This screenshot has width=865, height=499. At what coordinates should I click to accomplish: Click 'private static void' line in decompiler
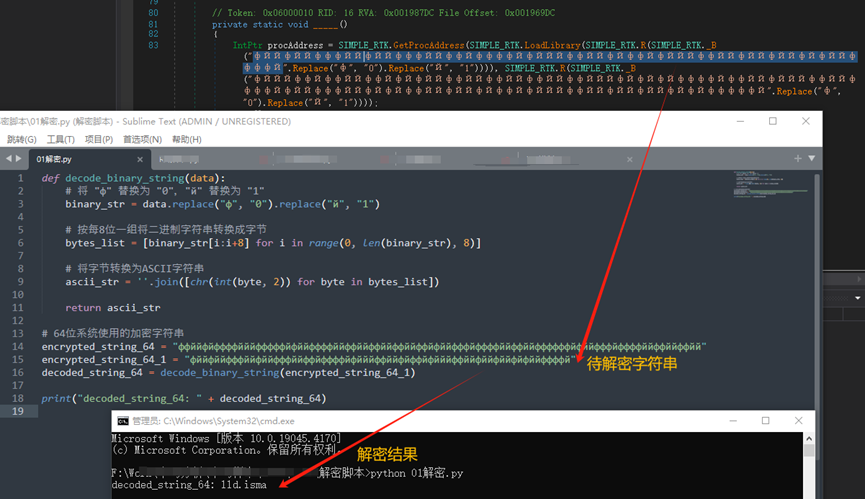tap(280, 24)
